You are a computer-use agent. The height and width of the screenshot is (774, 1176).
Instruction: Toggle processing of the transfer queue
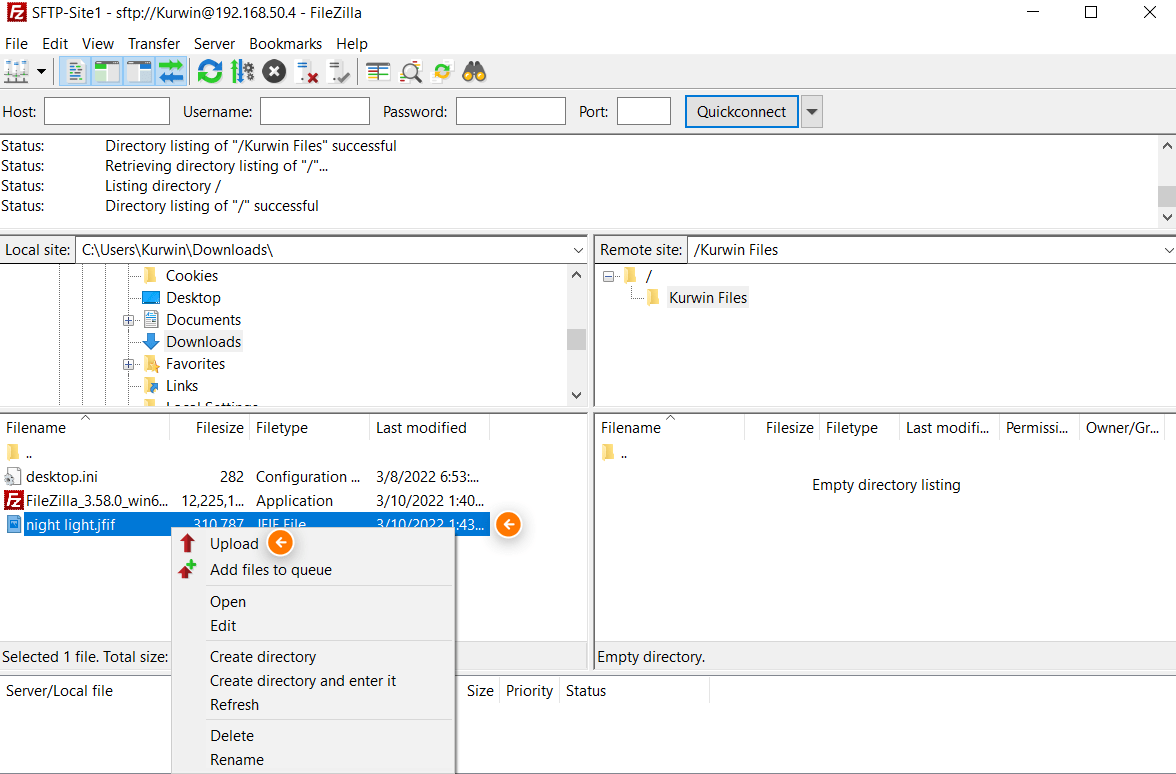click(241, 71)
